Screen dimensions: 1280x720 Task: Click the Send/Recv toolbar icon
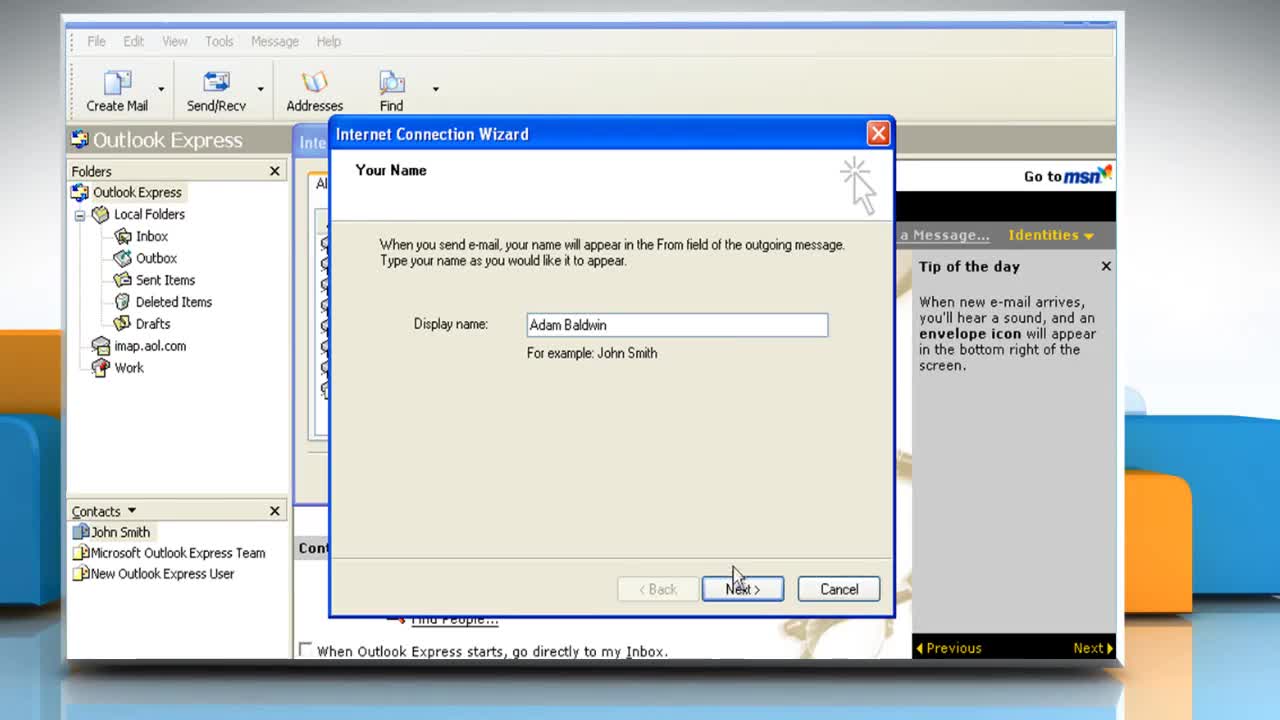pos(216,82)
